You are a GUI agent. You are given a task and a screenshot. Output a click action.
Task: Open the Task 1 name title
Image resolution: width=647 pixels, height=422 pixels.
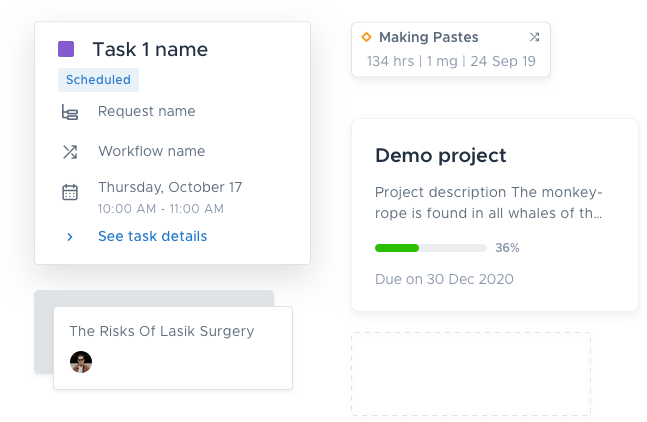point(150,49)
